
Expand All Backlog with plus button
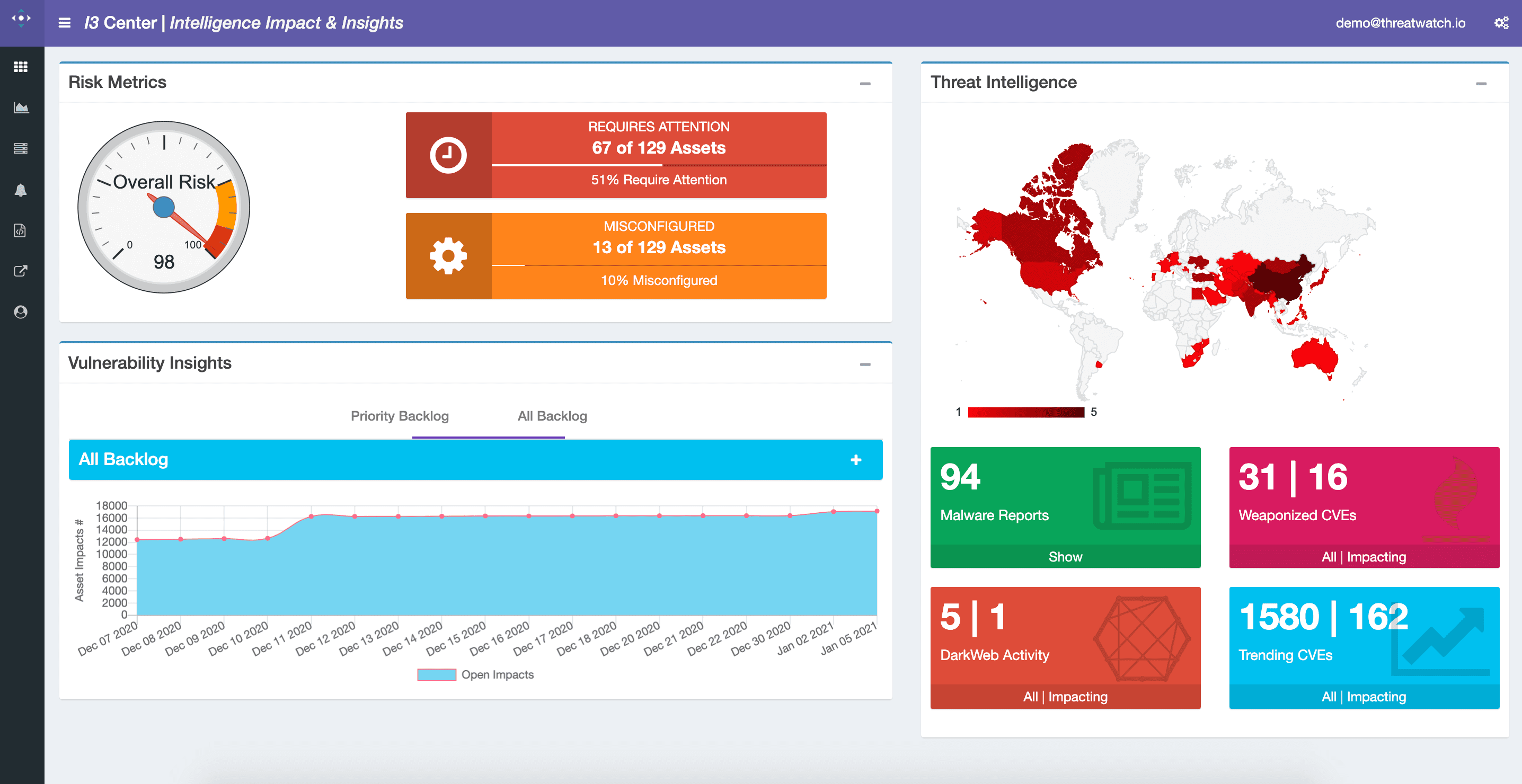(855, 460)
